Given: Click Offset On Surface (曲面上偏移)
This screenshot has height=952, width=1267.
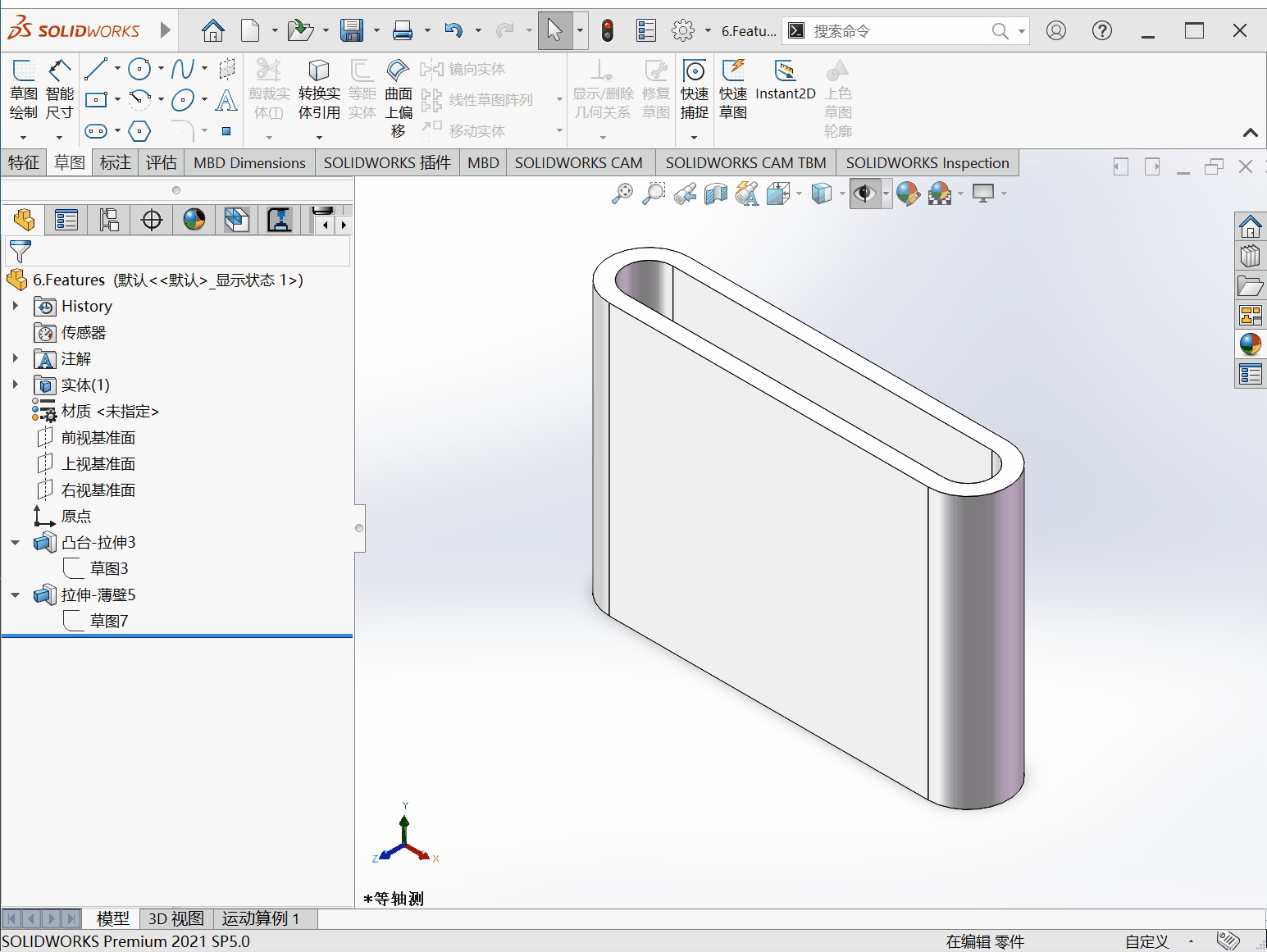Looking at the screenshot, I should click(x=399, y=98).
